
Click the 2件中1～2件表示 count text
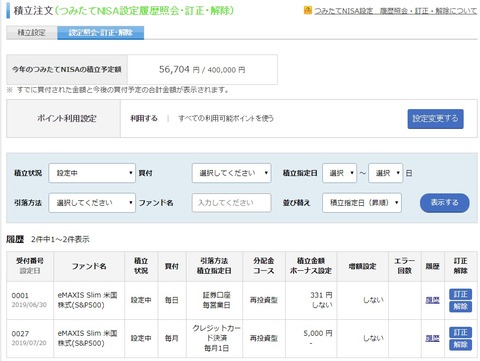pos(60,239)
